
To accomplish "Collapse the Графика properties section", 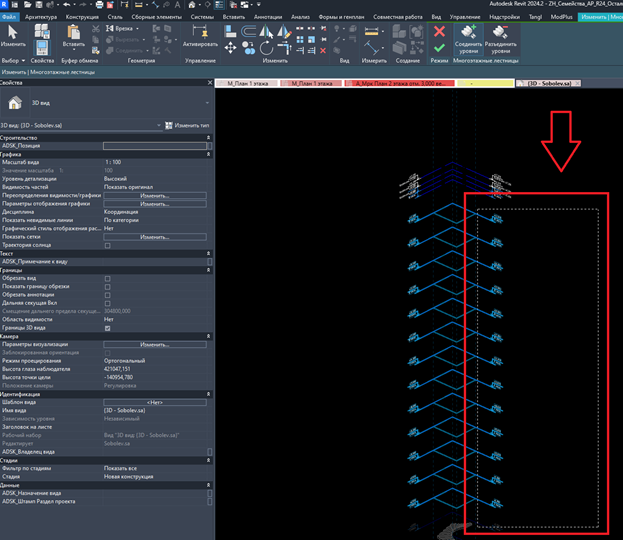I will 208,154.
